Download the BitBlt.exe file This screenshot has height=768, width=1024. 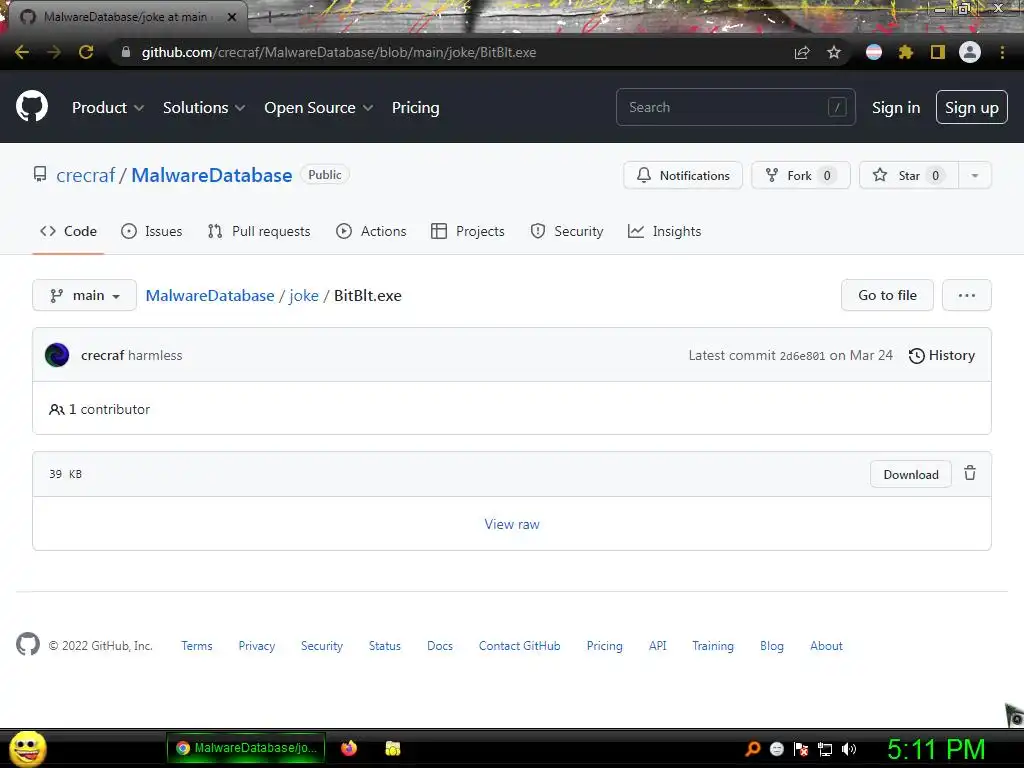pos(911,474)
